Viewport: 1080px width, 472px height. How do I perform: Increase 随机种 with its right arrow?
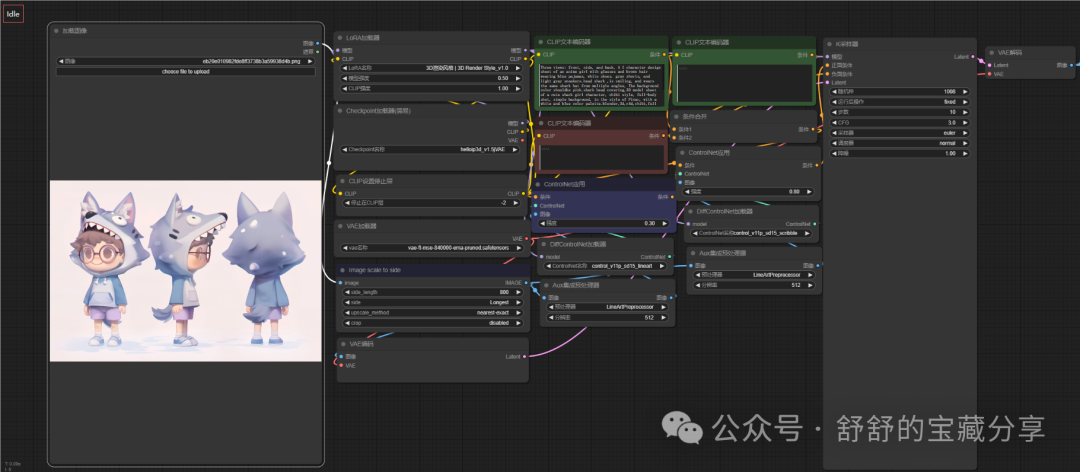point(965,91)
